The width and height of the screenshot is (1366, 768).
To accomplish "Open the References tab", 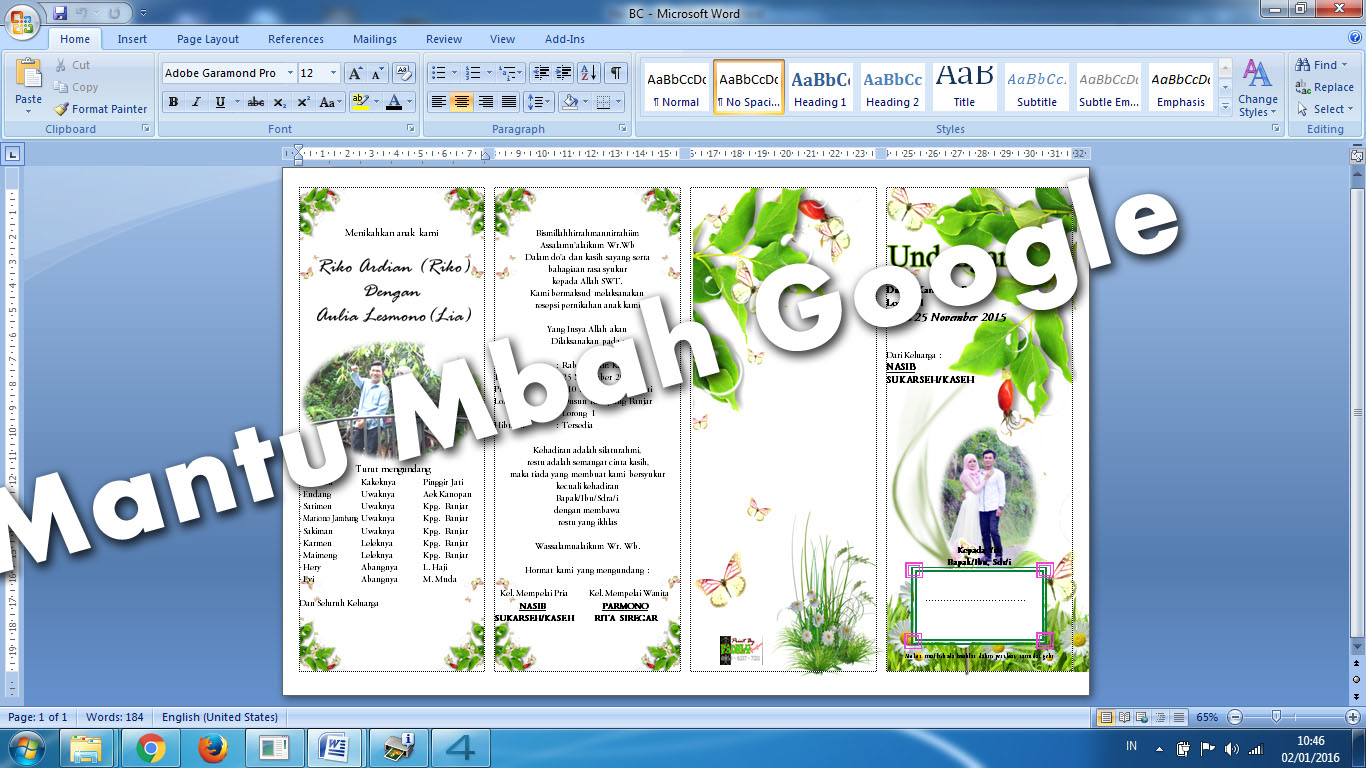I will (x=296, y=39).
